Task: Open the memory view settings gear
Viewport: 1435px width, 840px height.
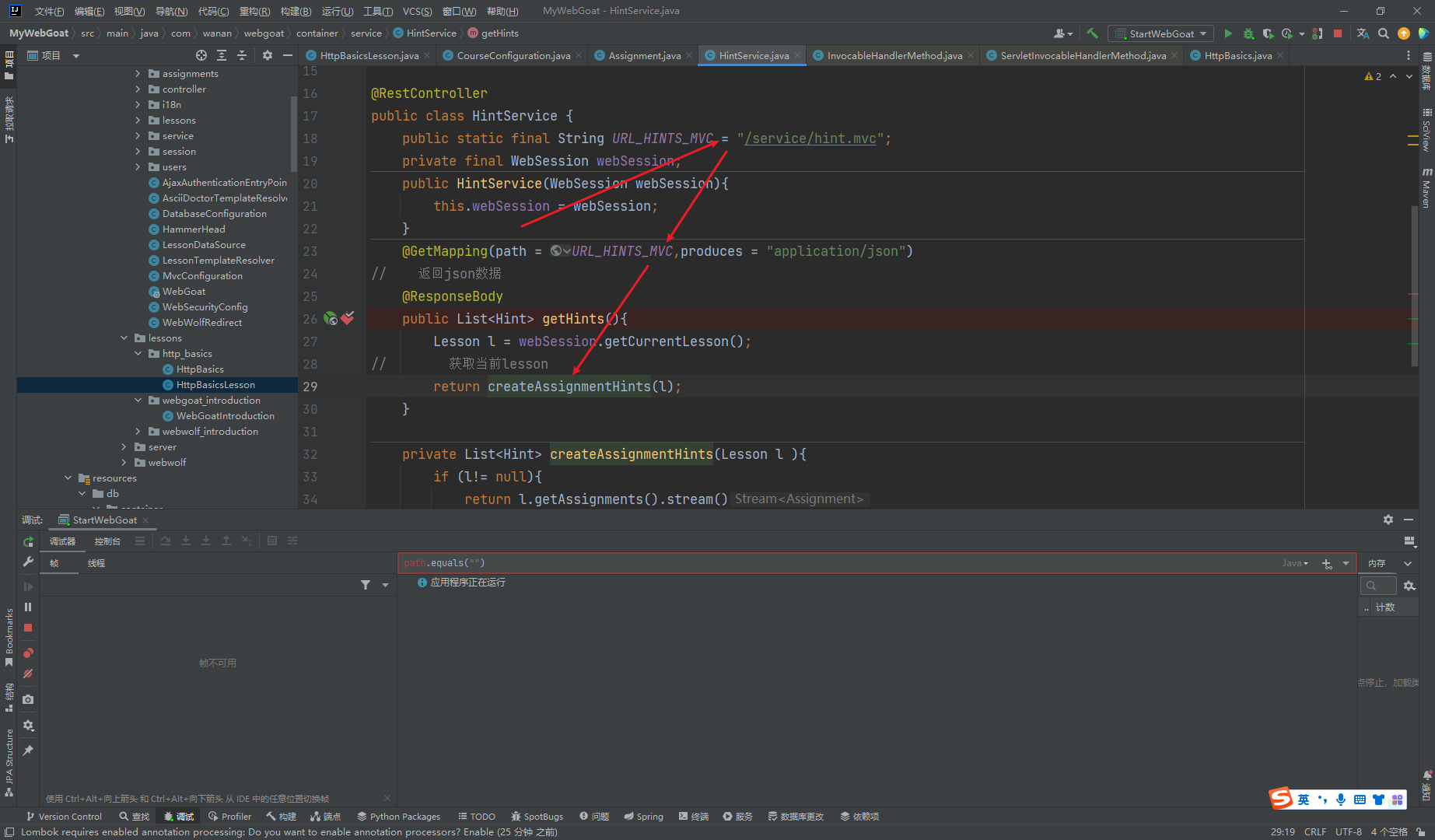Action: (x=1409, y=586)
